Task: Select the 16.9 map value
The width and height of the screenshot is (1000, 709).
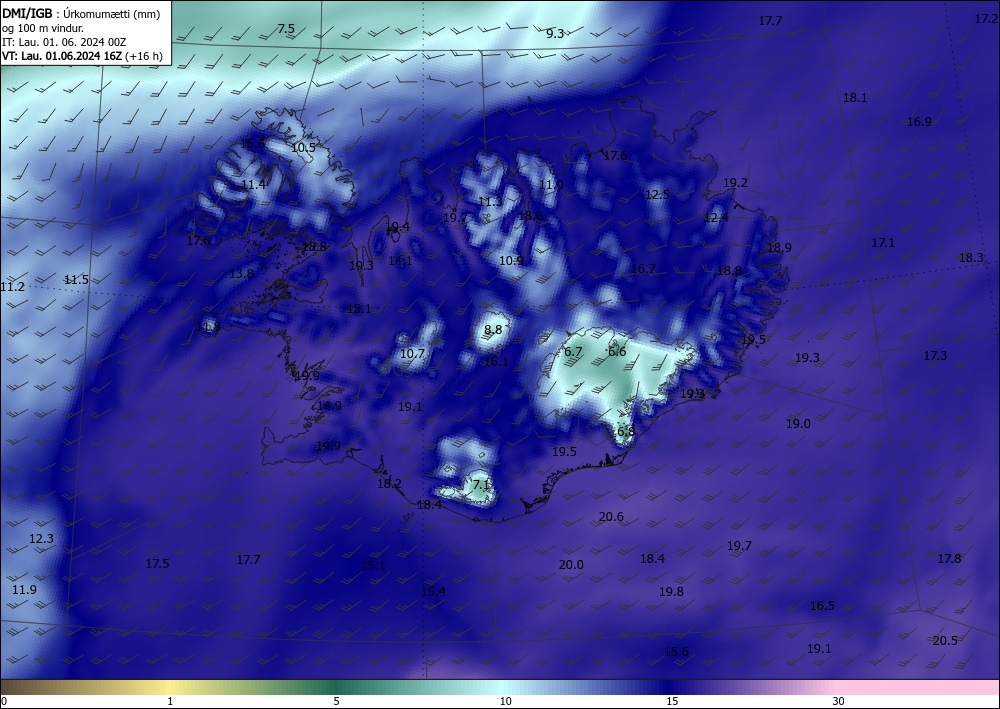Action: click(919, 122)
